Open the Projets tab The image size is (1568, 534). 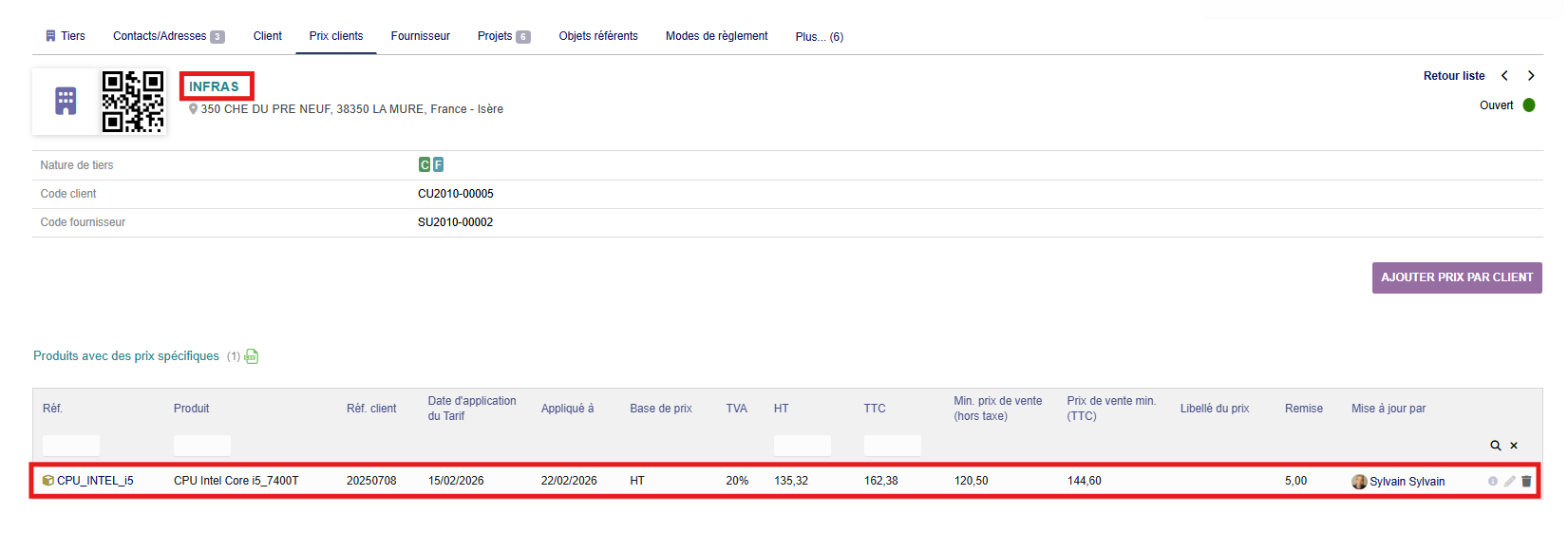pos(495,36)
